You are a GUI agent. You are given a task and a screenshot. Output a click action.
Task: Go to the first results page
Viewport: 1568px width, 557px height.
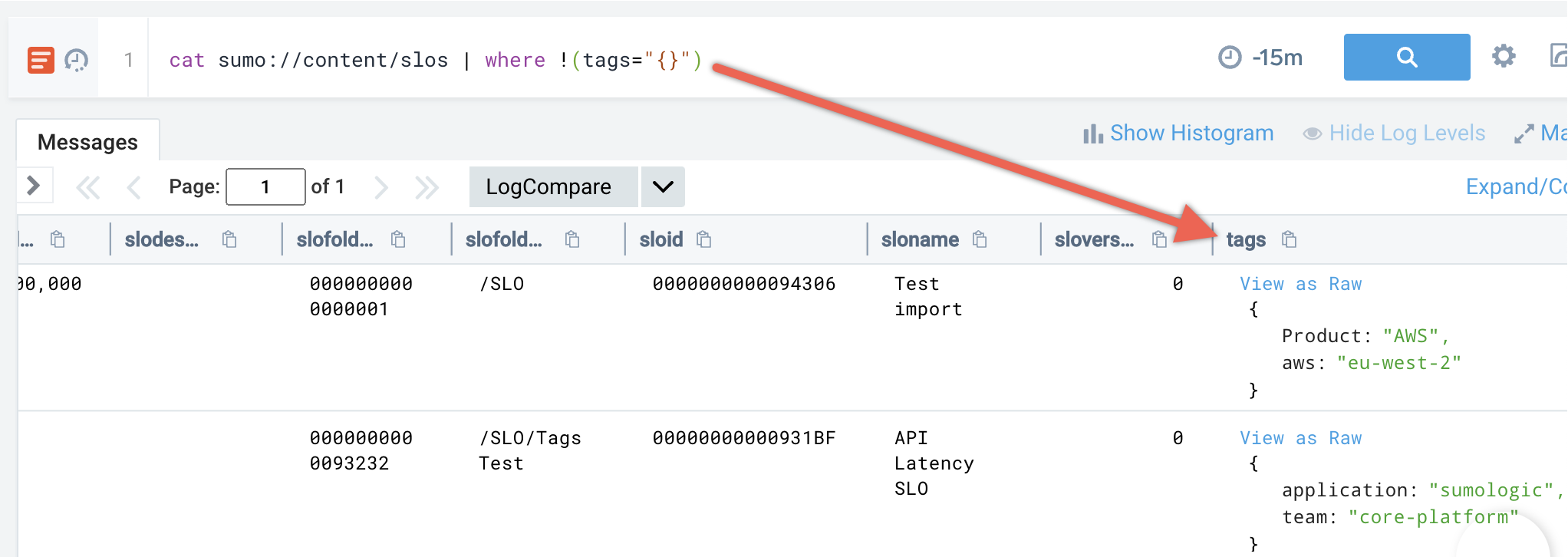pyautogui.click(x=88, y=187)
